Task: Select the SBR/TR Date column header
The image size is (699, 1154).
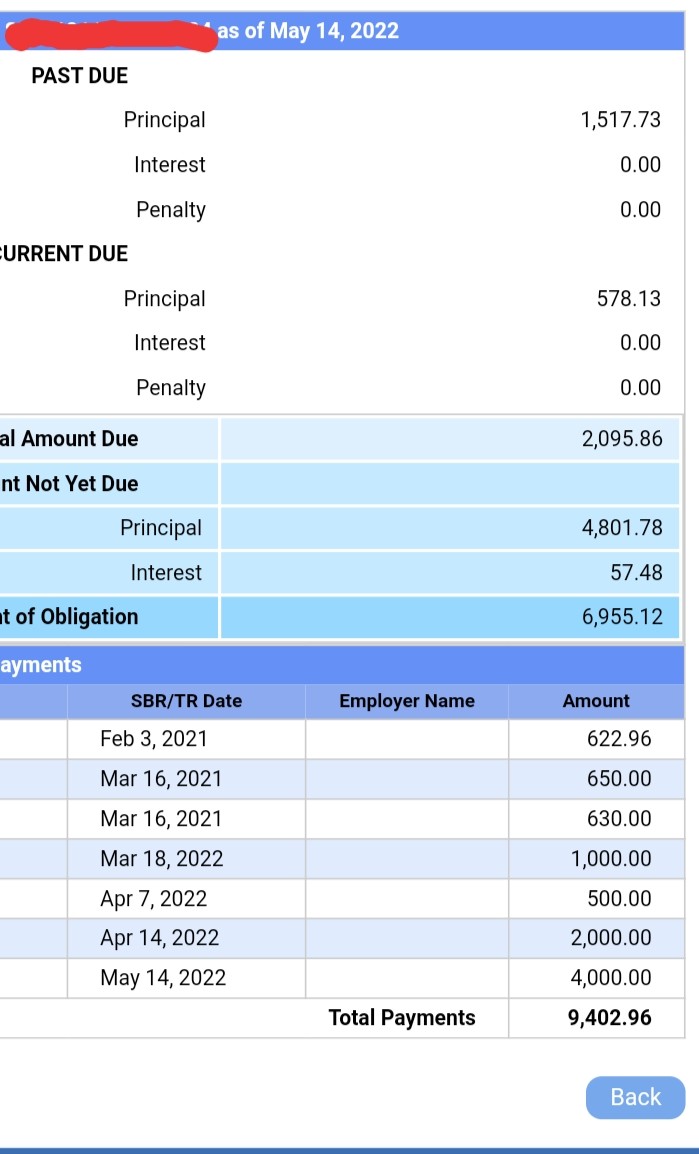Action: pyautogui.click(x=186, y=701)
